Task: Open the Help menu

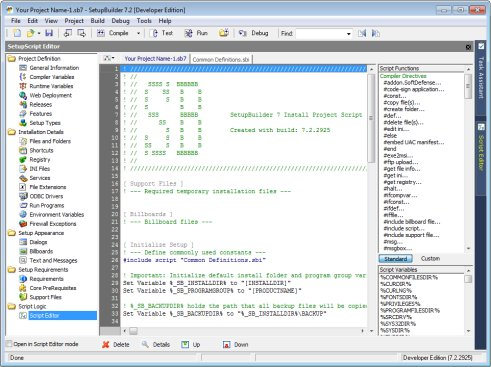Action: tap(165, 21)
